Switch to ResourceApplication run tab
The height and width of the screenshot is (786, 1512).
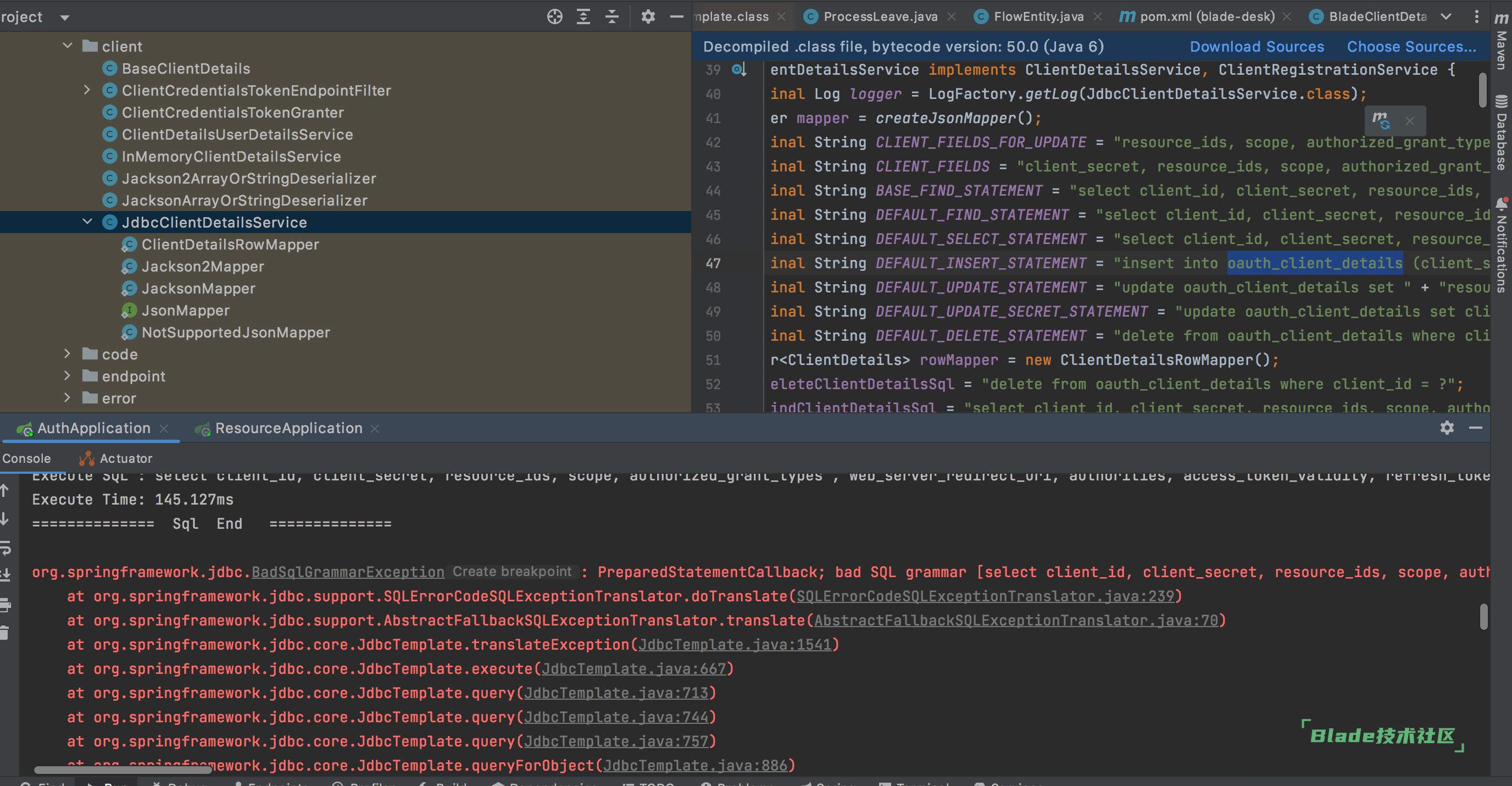click(288, 428)
